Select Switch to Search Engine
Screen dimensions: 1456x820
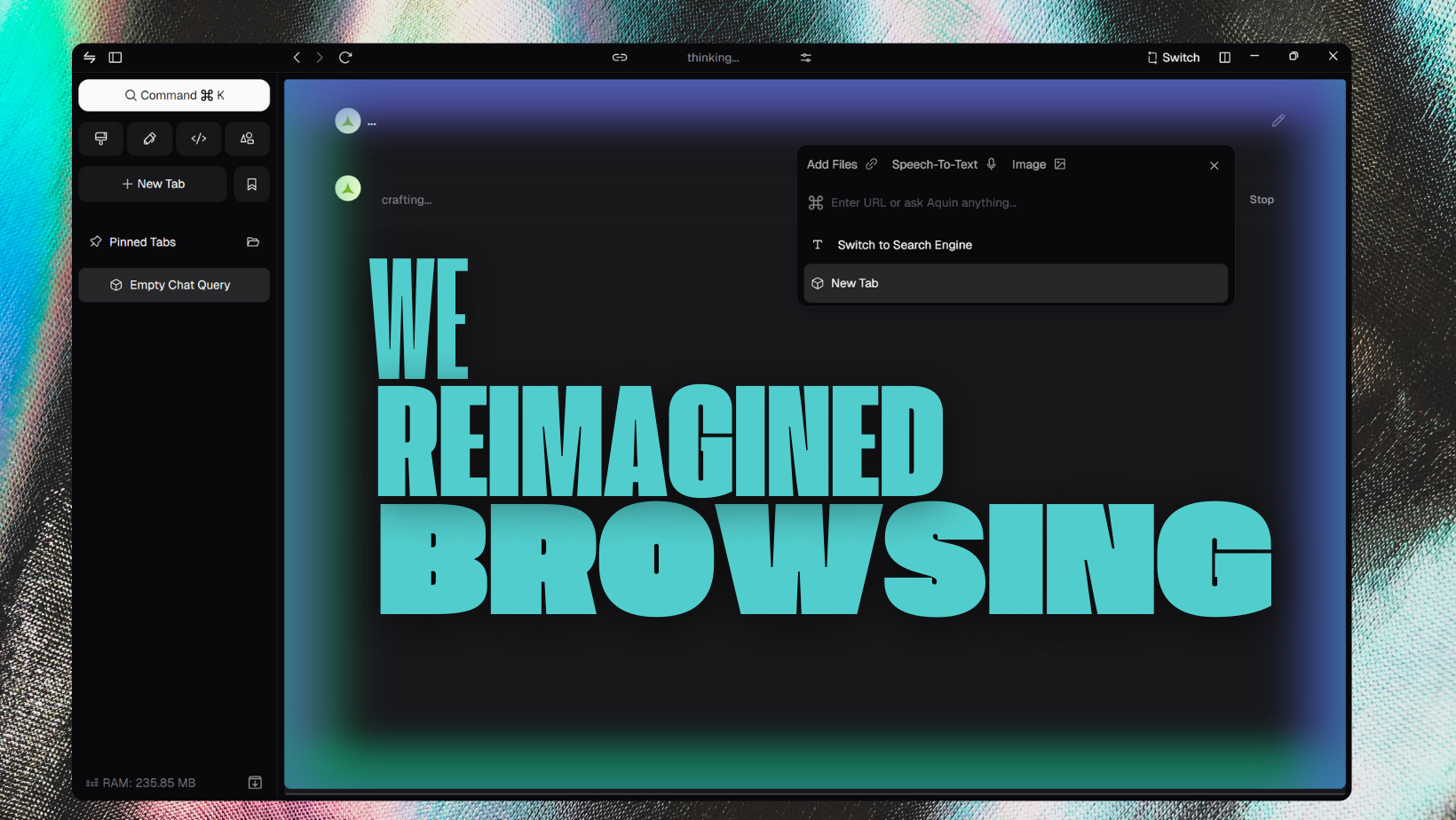(904, 245)
